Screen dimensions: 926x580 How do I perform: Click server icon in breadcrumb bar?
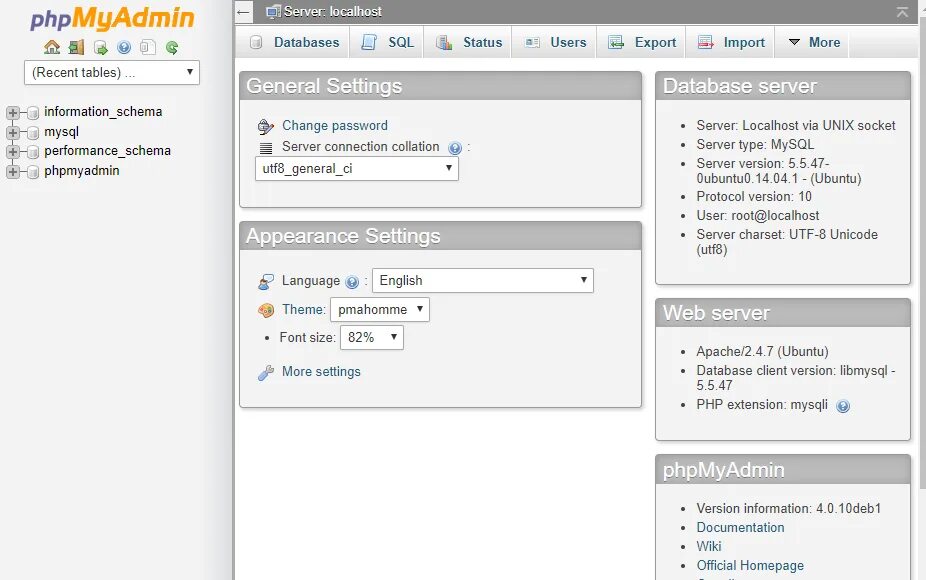(273, 11)
